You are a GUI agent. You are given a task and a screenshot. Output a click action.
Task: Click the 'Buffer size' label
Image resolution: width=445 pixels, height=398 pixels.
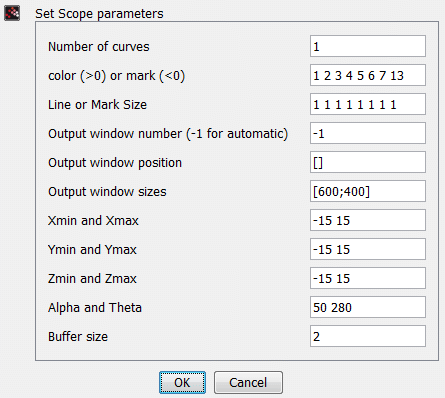(78, 337)
